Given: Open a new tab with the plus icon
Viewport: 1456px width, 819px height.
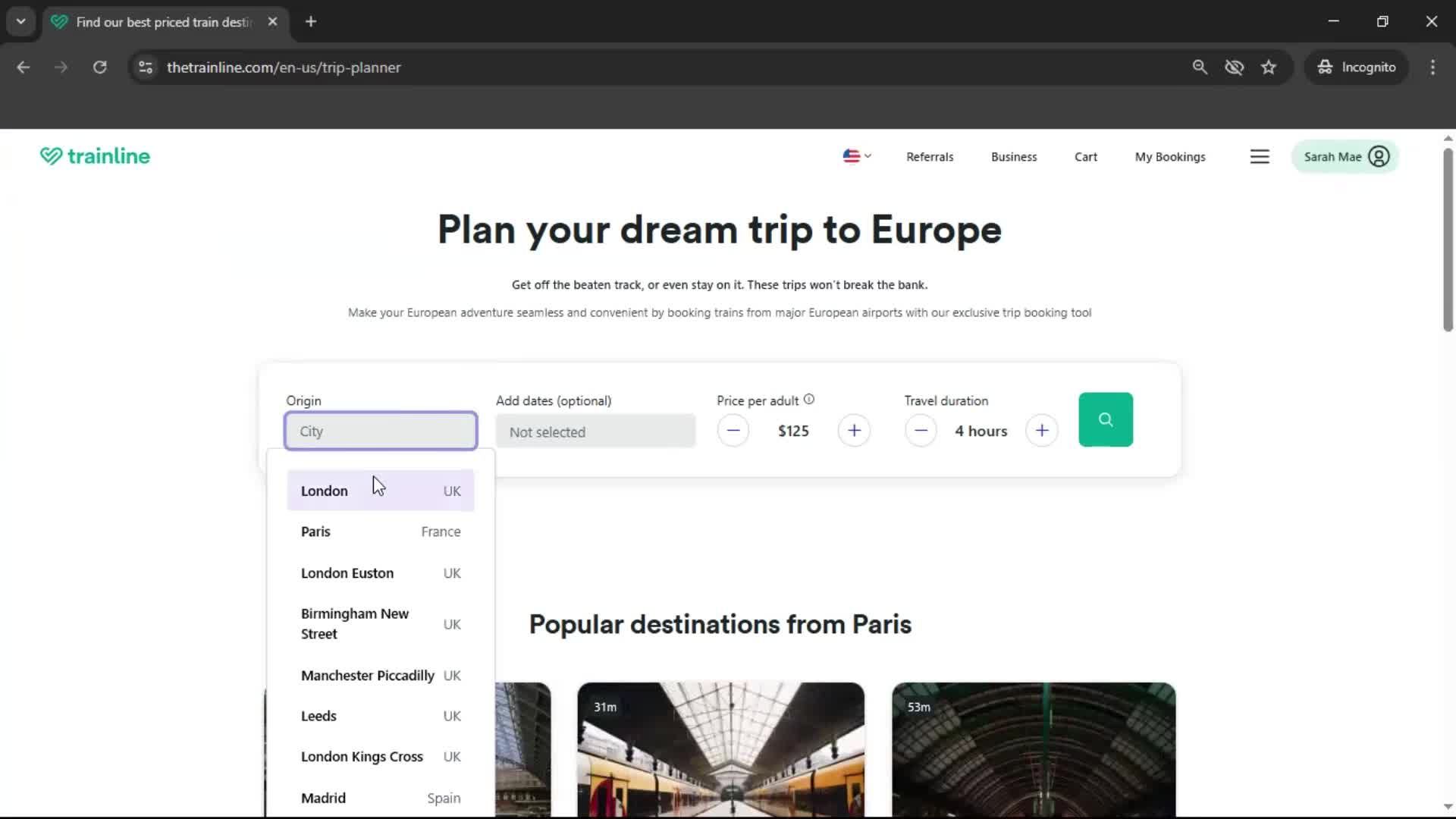Looking at the screenshot, I should [311, 21].
